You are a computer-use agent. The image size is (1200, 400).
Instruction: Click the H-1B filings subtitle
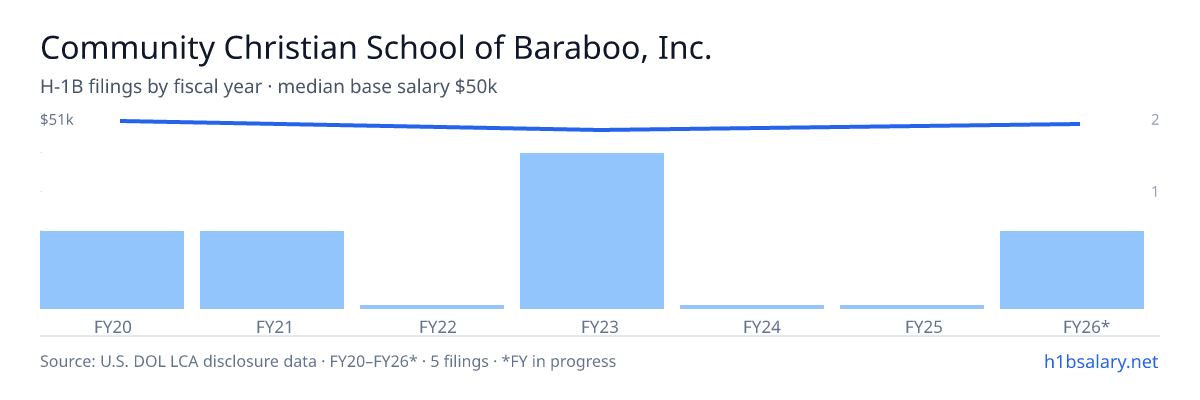tap(269, 87)
